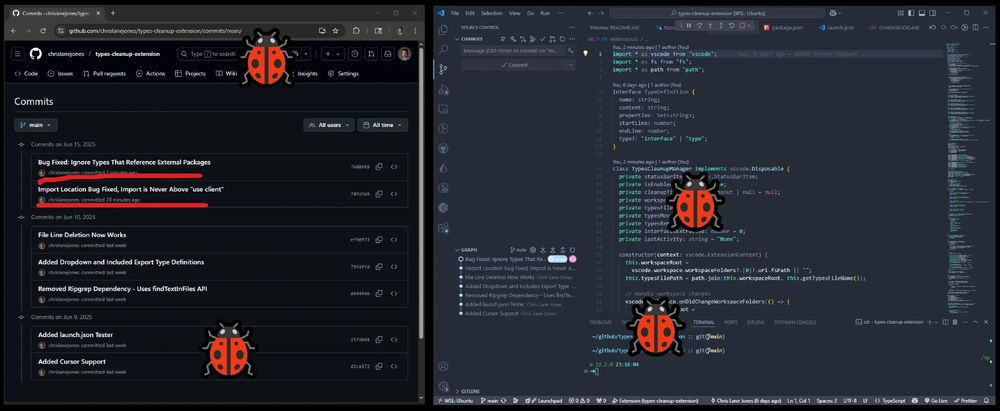1000x411 pixels.
Task: Click the Commit button in Source Control
Action: tap(513, 65)
